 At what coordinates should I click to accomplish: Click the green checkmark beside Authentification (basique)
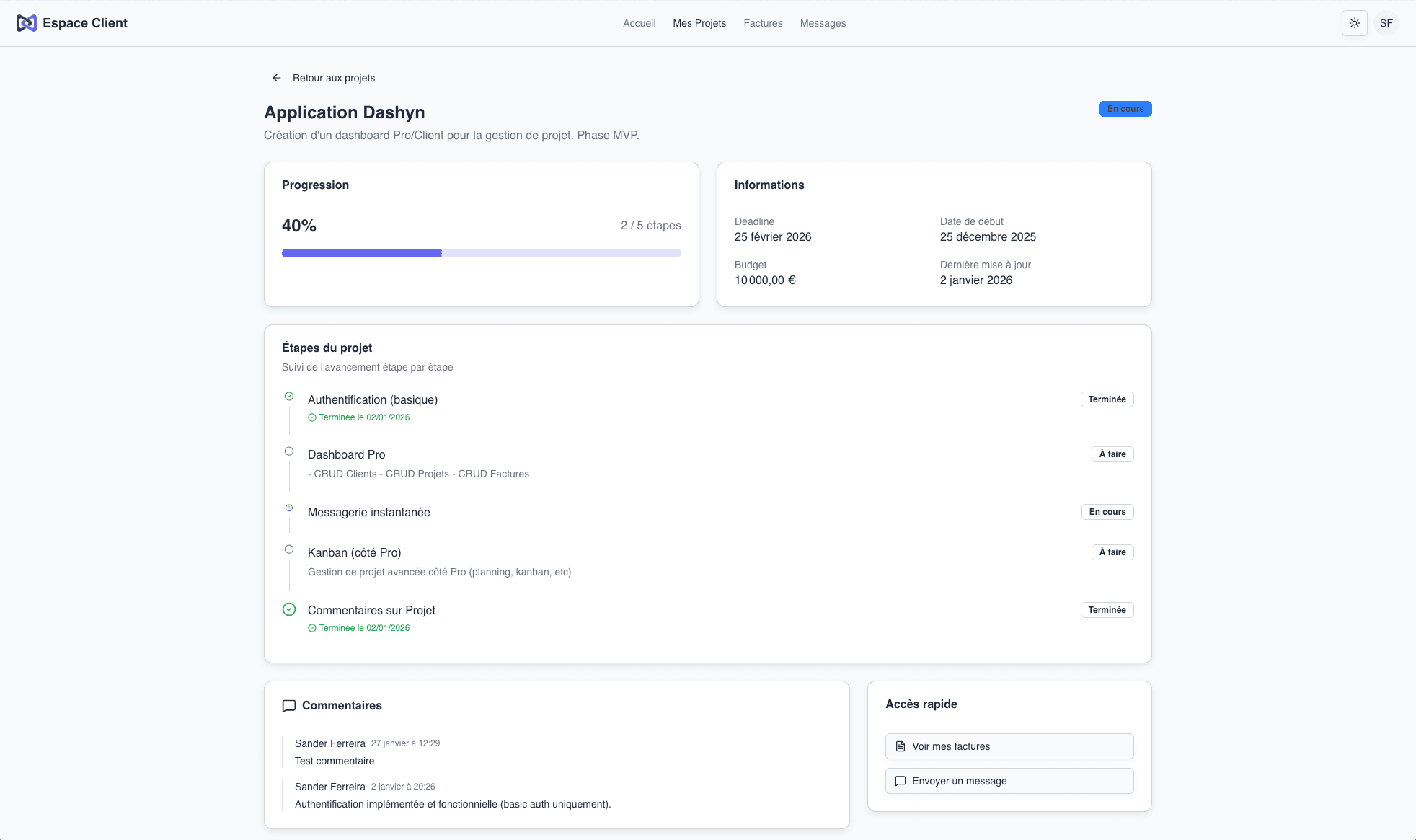click(289, 396)
